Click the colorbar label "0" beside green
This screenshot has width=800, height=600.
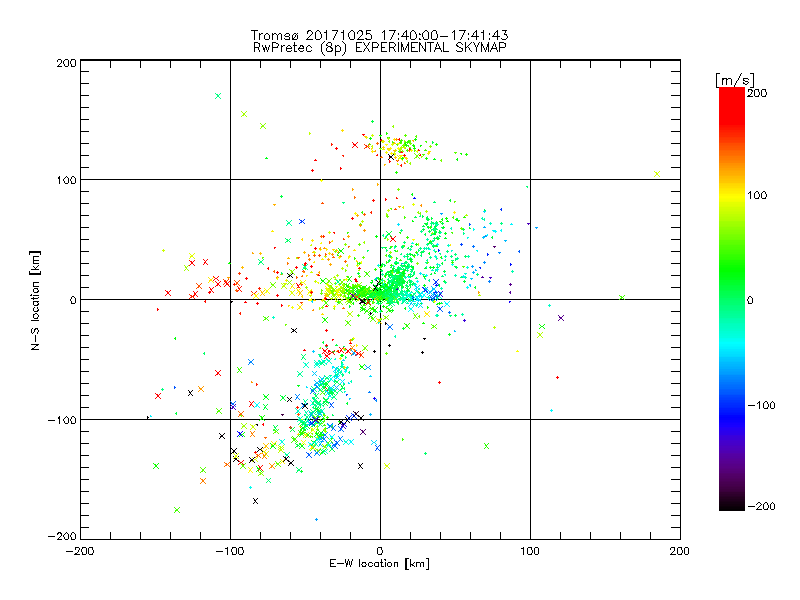click(750, 300)
